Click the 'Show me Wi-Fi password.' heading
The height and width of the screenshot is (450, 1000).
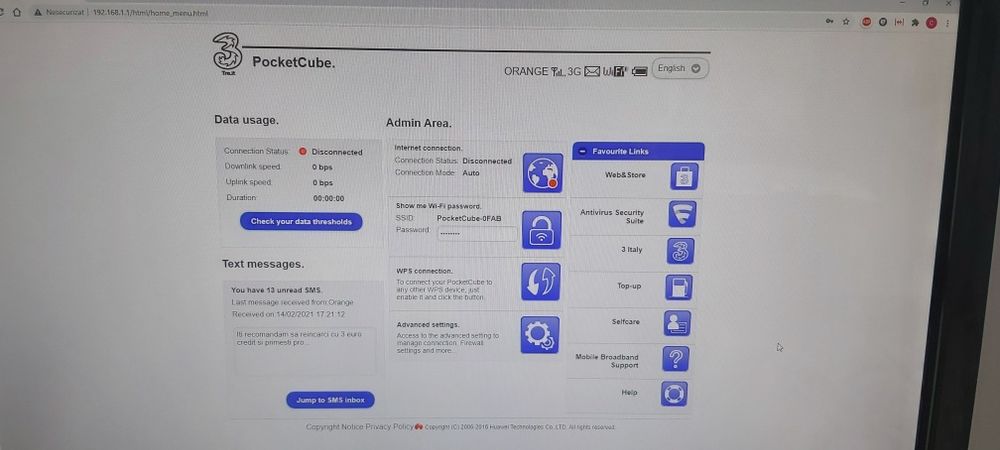439,207
